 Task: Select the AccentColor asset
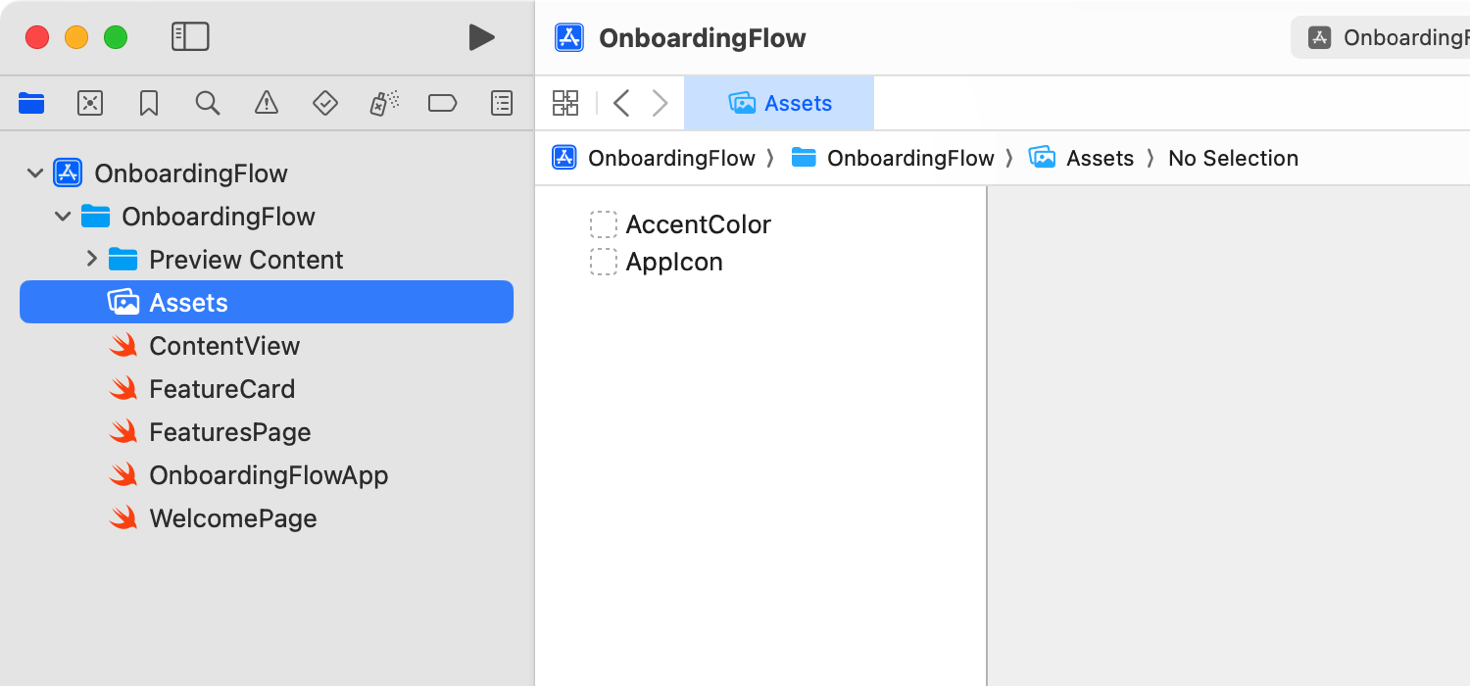697,224
